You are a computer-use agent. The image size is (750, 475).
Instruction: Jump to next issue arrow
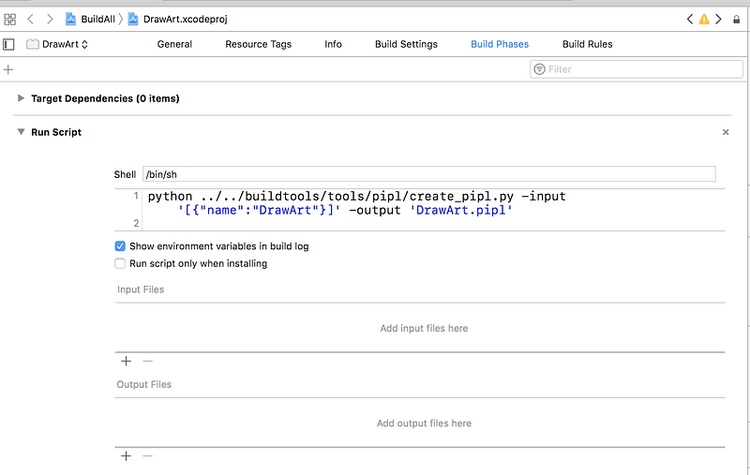tap(718, 19)
